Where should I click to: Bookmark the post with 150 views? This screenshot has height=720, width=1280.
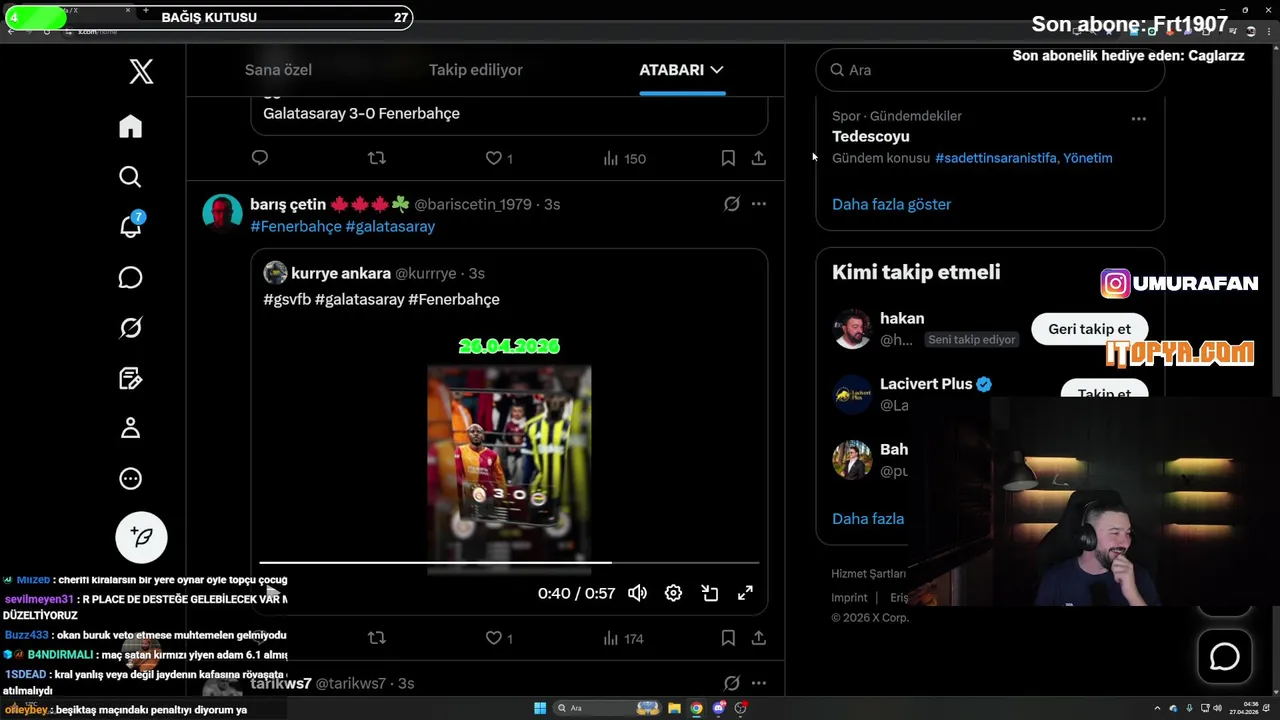pos(728,158)
